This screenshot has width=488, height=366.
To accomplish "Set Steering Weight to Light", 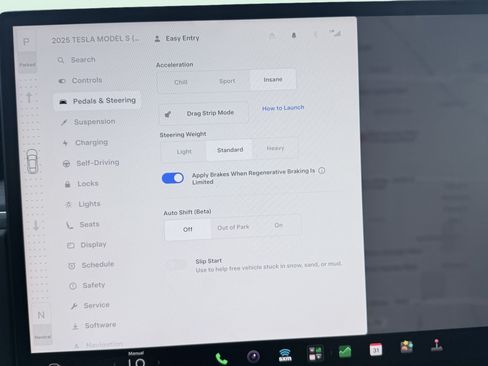I will click(184, 152).
